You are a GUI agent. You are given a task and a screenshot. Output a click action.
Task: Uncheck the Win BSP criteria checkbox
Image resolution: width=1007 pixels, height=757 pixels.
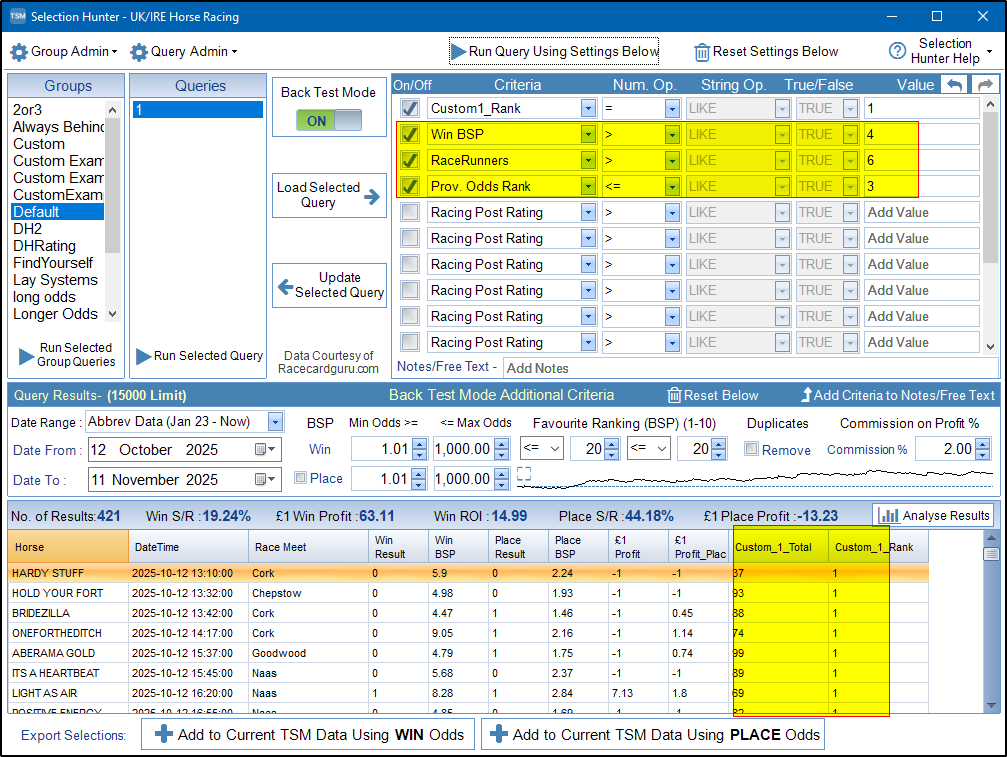pos(410,134)
